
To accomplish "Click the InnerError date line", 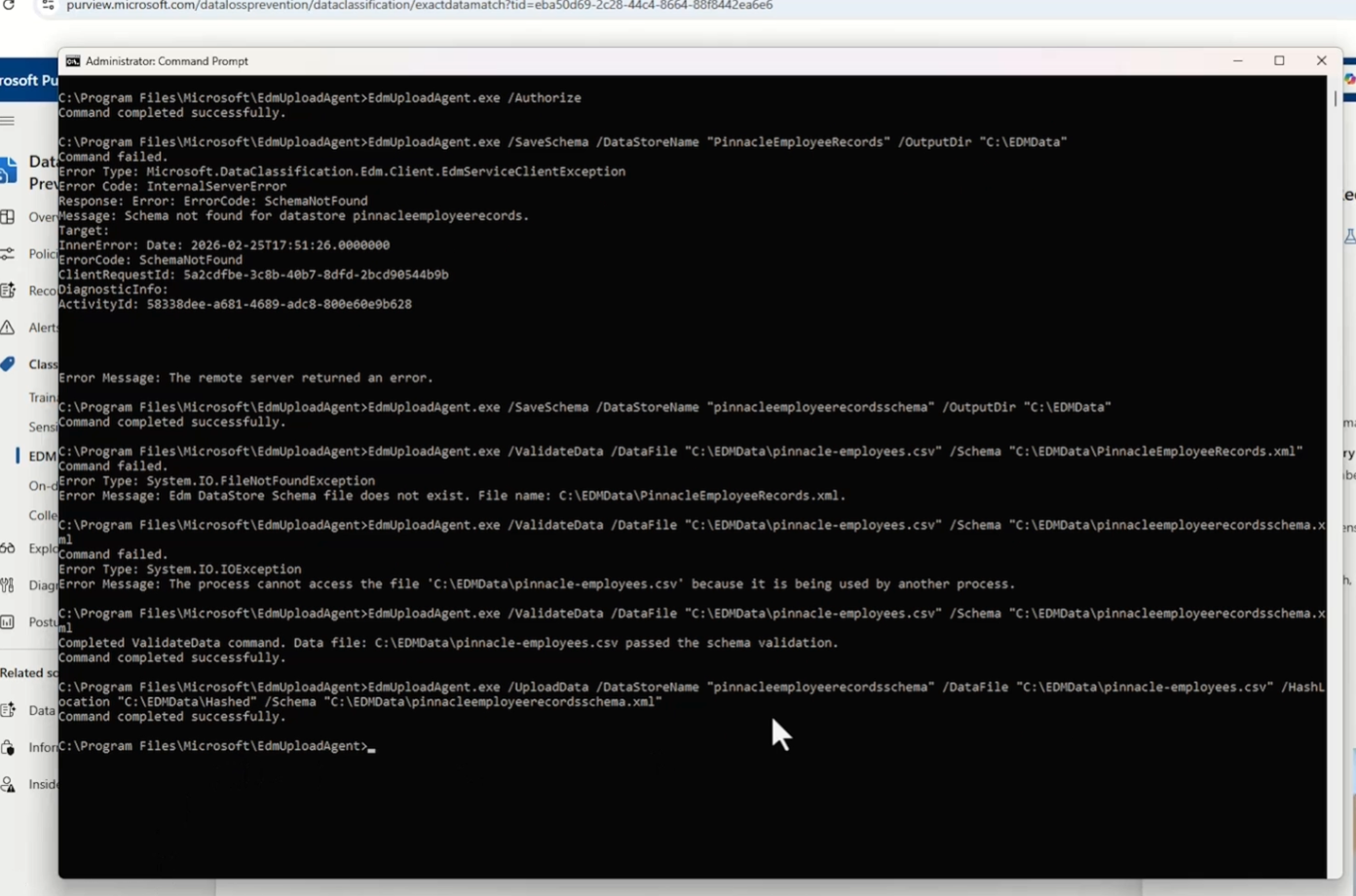I will 224,245.
